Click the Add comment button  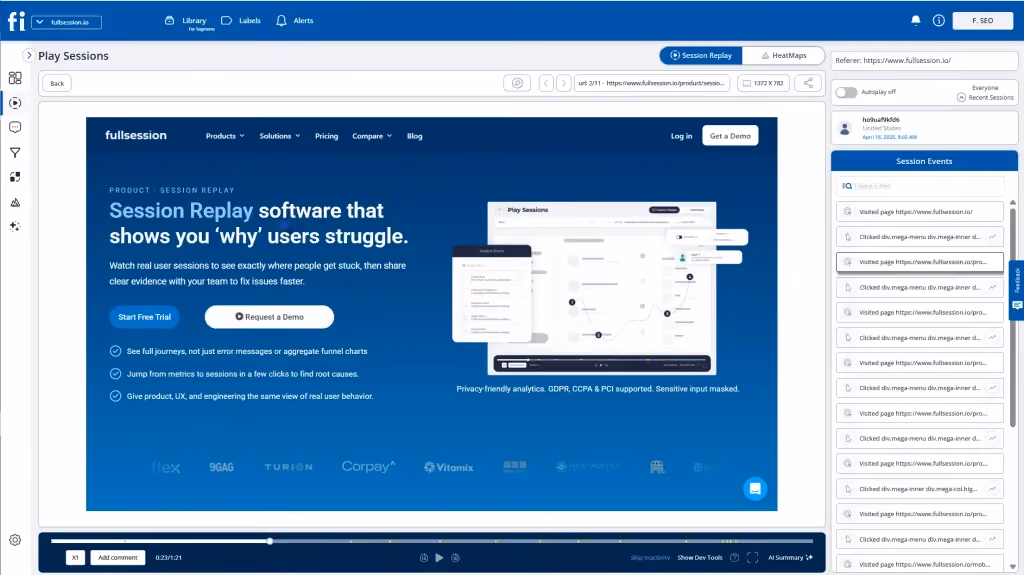(118, 557)
